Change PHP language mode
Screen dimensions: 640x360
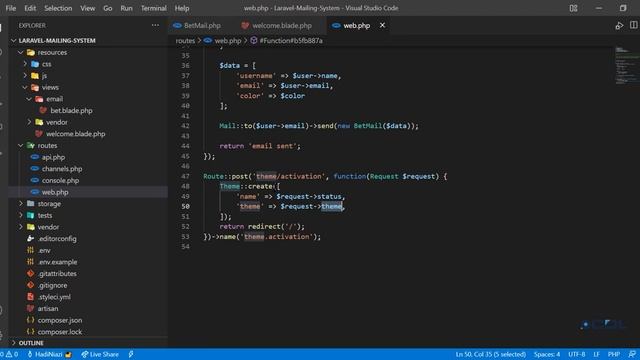click(613, 354)
